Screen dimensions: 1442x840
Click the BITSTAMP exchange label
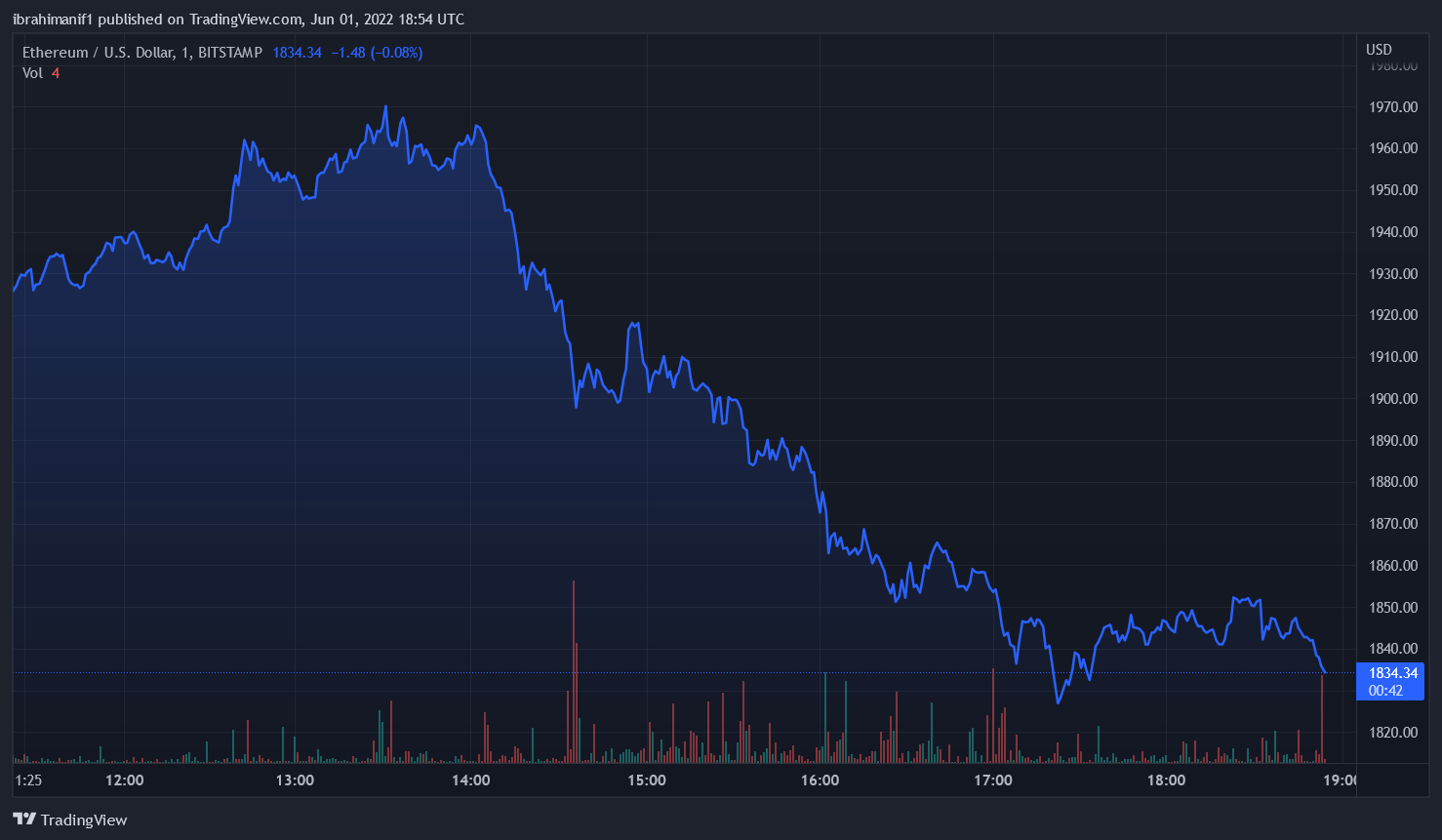coord(229,53)
